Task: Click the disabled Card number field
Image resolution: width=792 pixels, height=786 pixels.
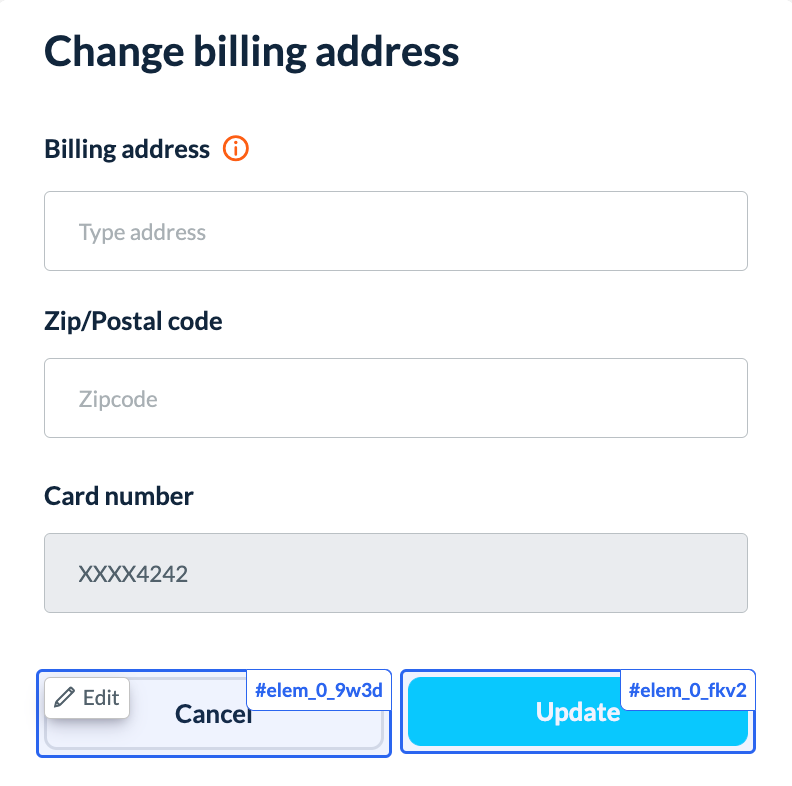Action: click(x=396, y=573)
